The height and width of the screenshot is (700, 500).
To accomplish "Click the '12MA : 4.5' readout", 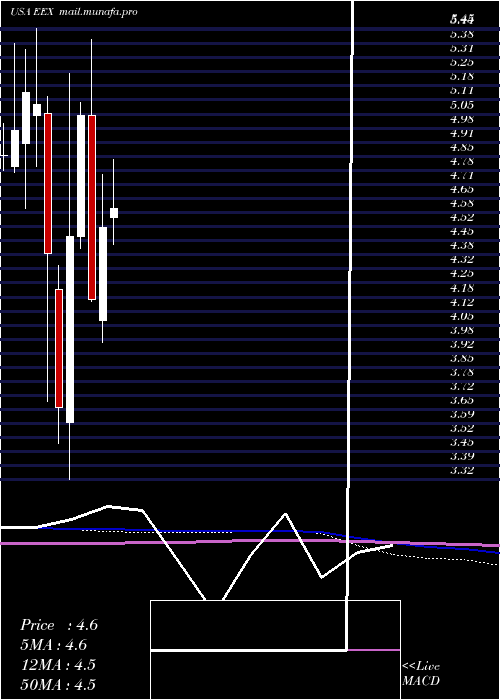I will click(x=58, y=665).
